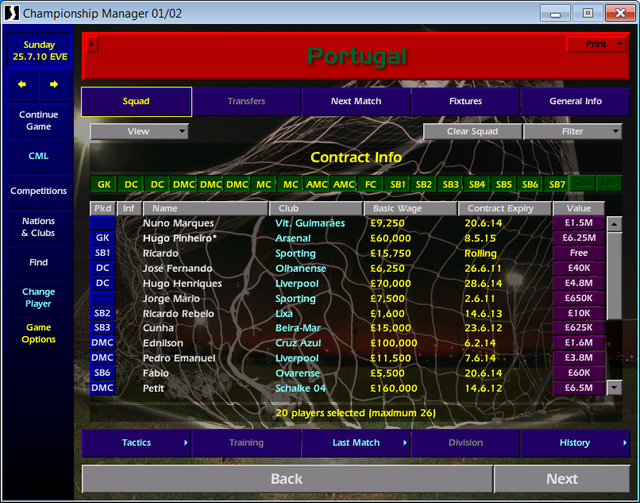640x503 pixels.
Task: Click the Division button
Action: pos(465,443)
